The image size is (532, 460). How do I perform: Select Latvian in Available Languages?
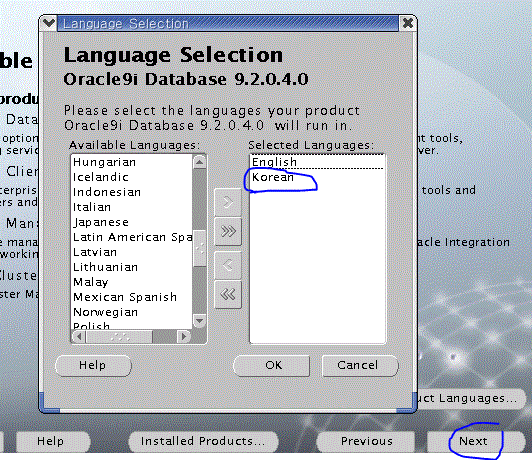[x=132, y=252]
